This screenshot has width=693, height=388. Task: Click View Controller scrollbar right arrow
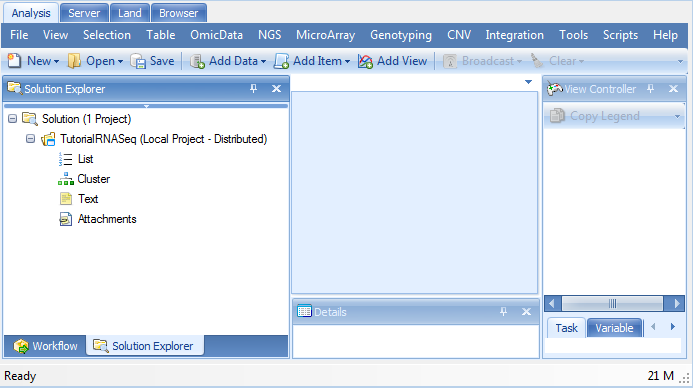(x=677, y=304)
